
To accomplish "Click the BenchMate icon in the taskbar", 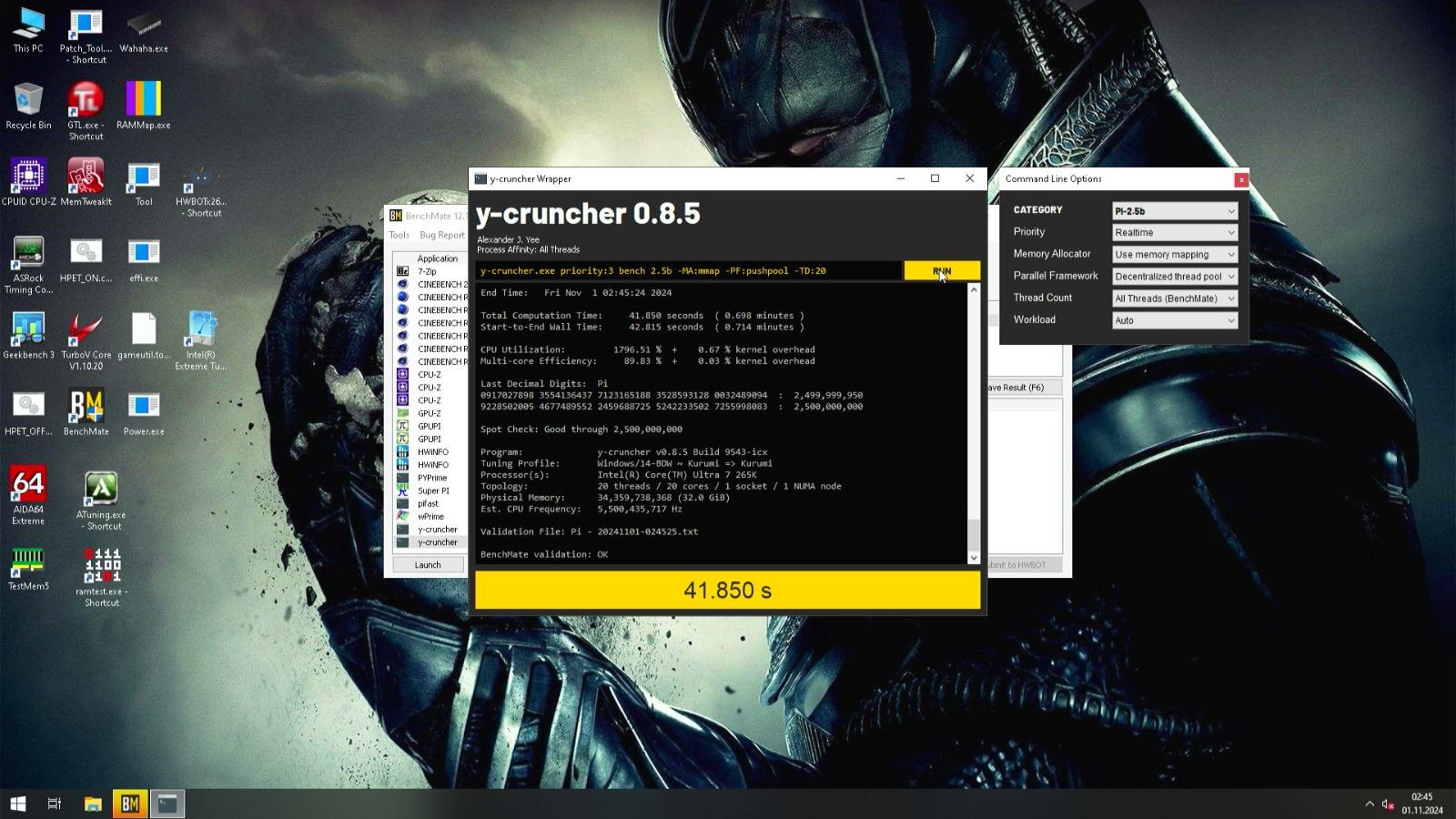I will point(129,804).
